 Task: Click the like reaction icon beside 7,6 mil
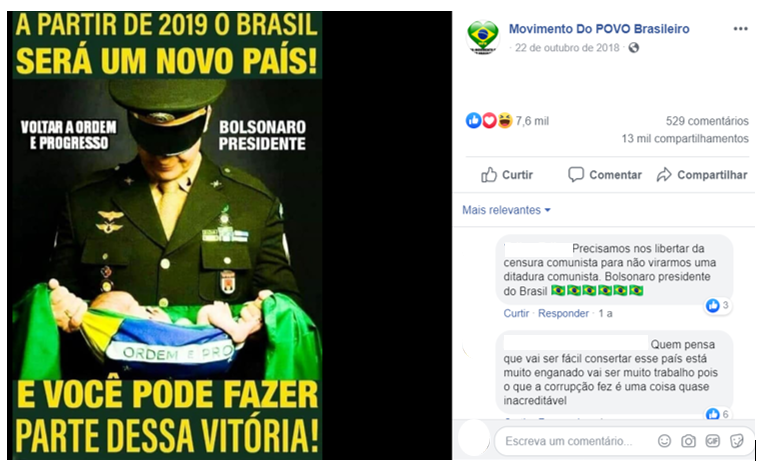coord(473,120)
